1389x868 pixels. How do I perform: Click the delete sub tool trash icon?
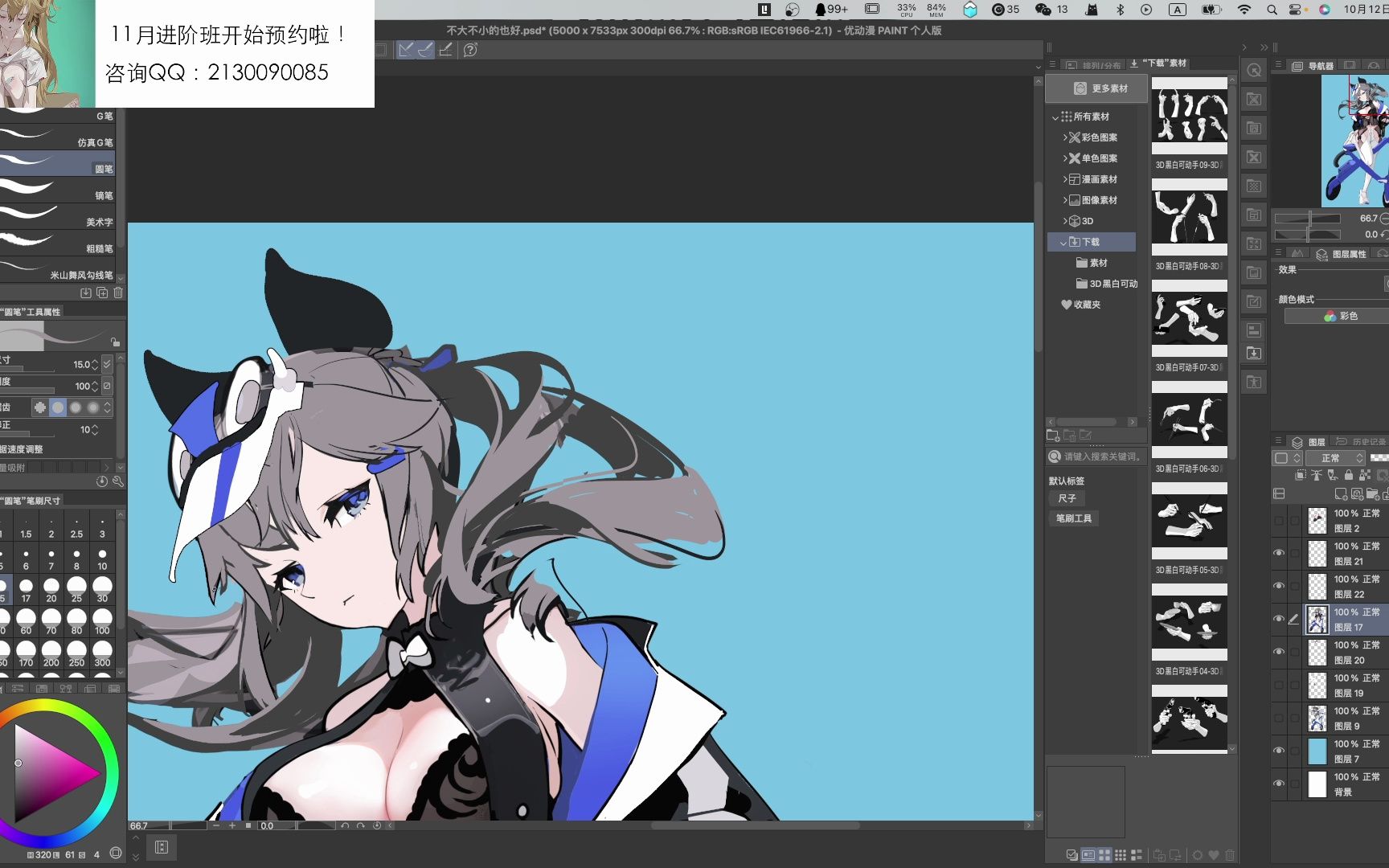pos(118,293)
